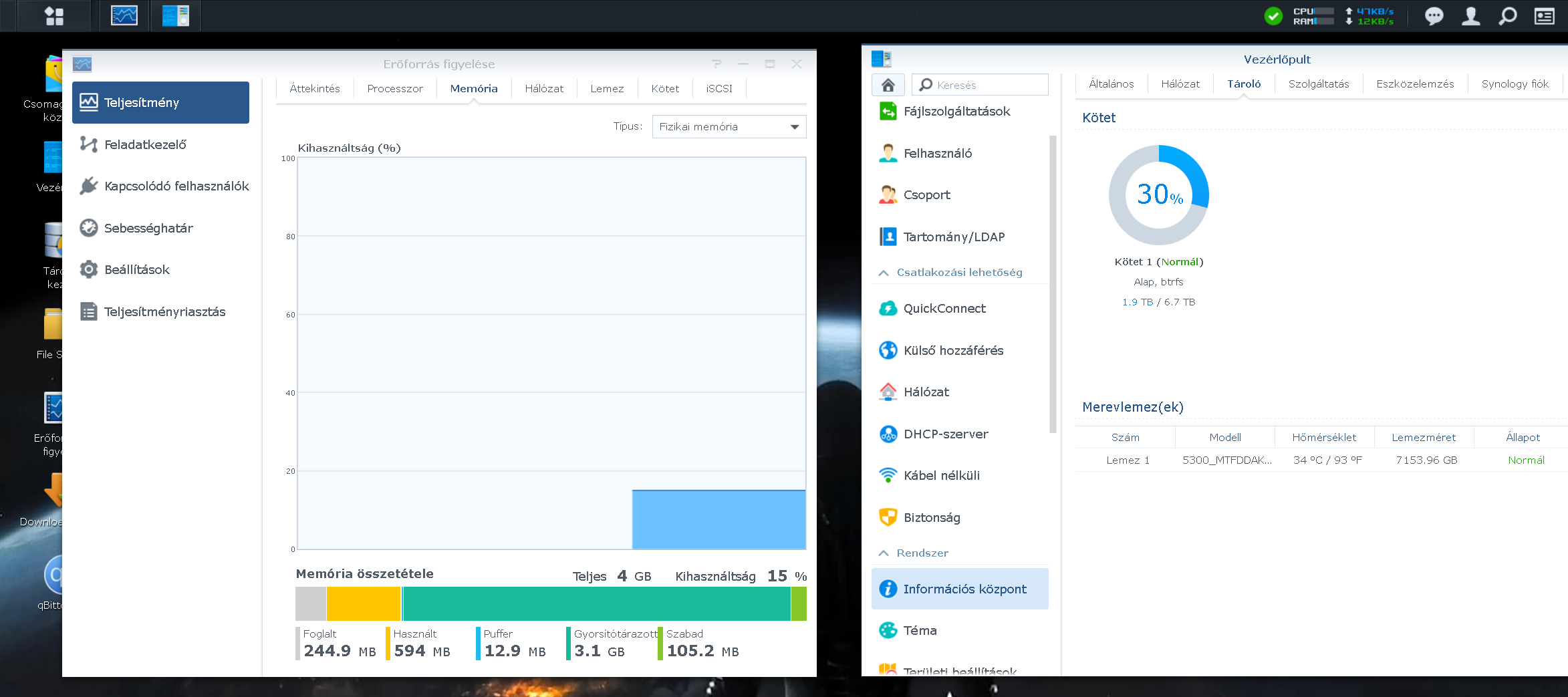Open the user account options icon

tap(1470, 16)
